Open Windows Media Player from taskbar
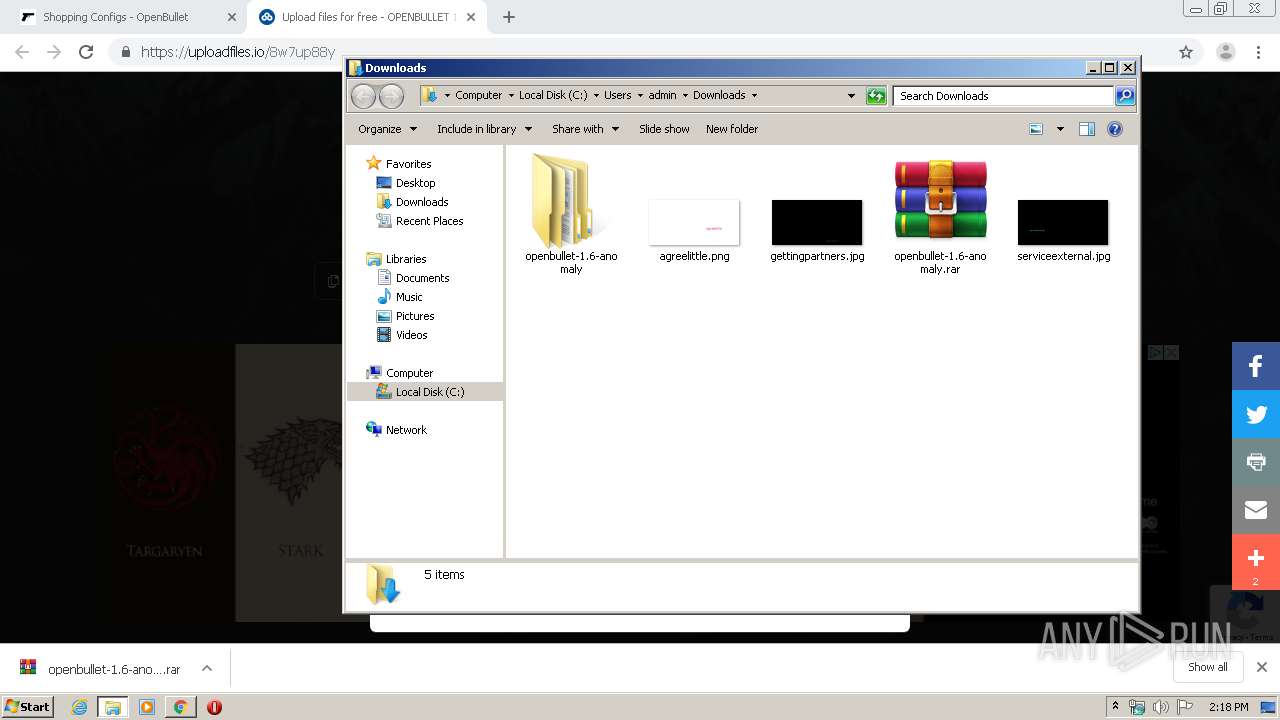This screenshot has width=1280, height=720. 147,707
